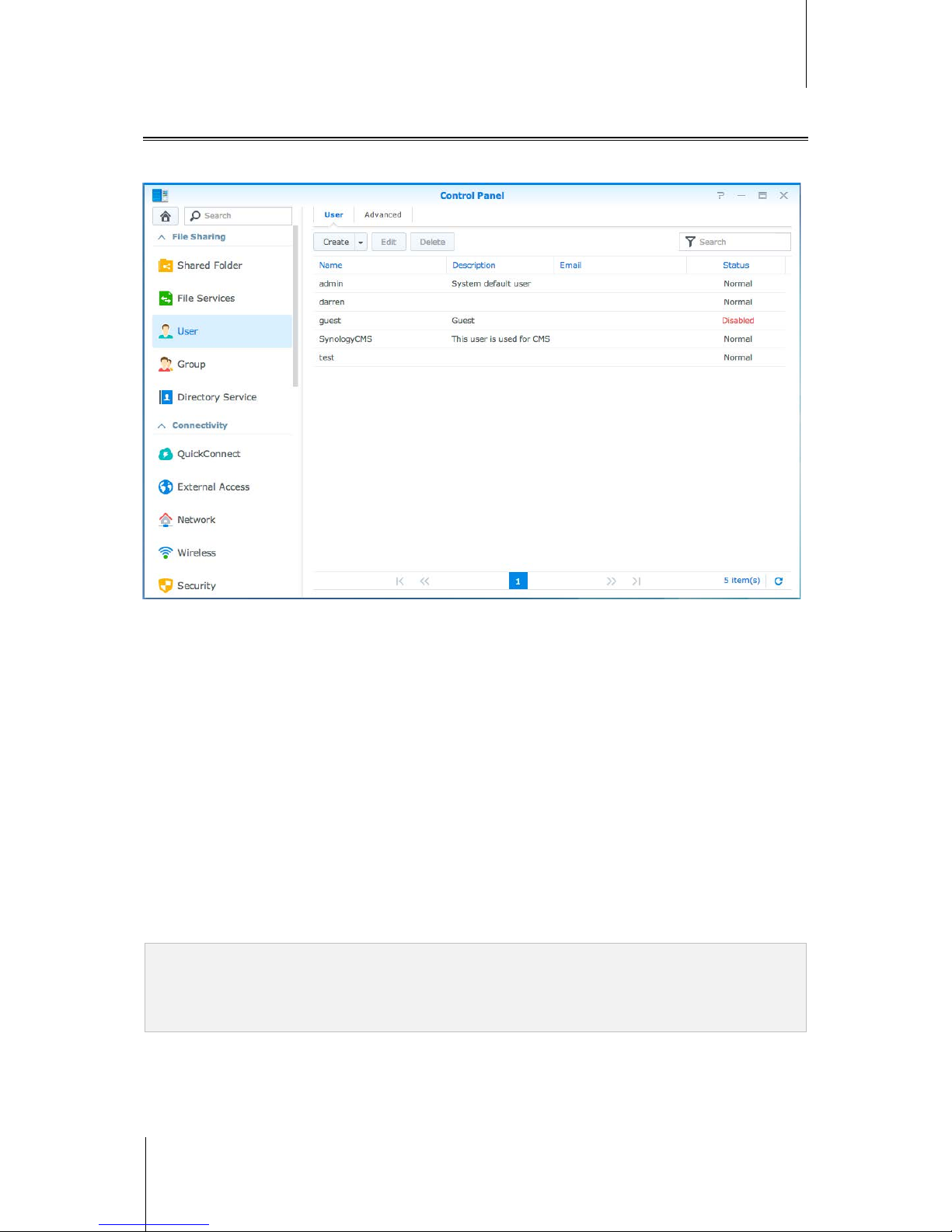
Task: Click the Control Panel home icon
Action: tap(166, 216)
